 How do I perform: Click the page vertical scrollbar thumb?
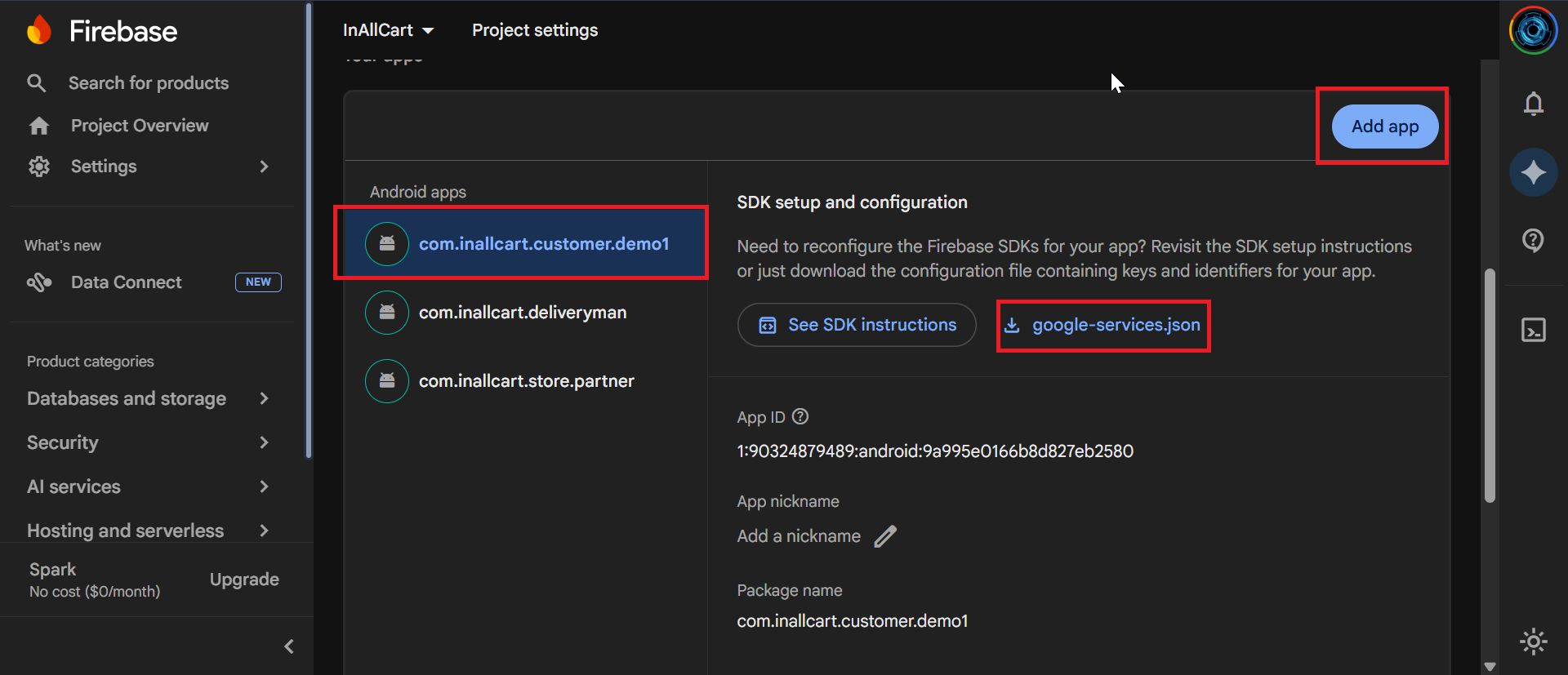tap(1490, 385)
